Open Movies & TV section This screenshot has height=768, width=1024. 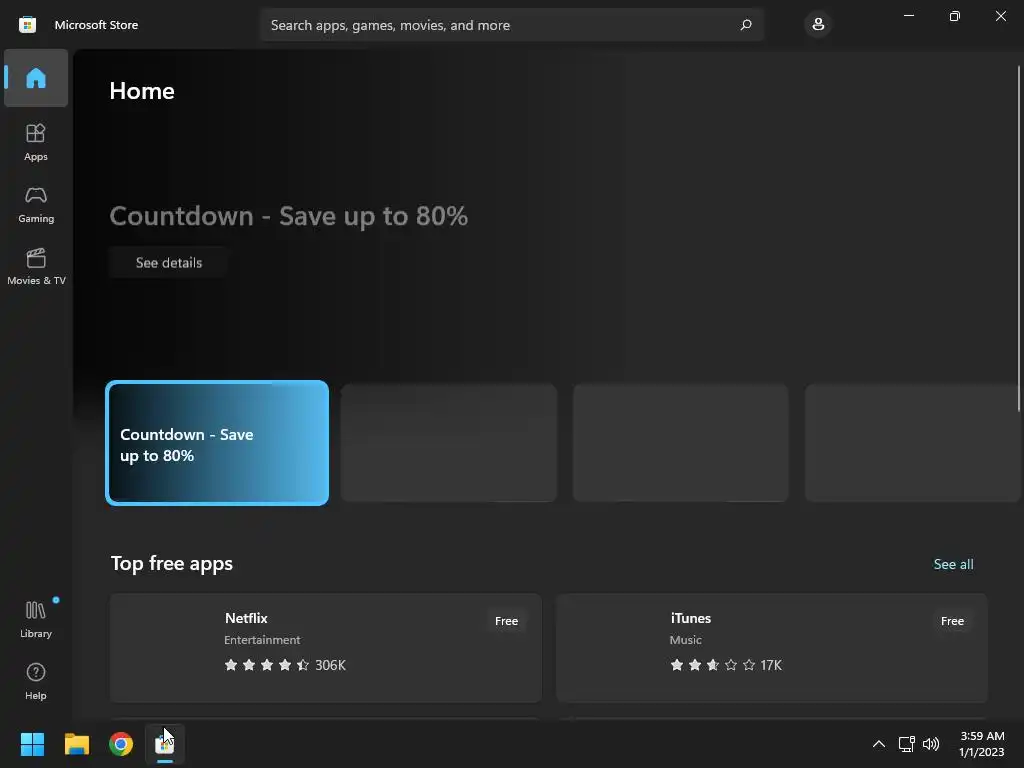point(36,266)
